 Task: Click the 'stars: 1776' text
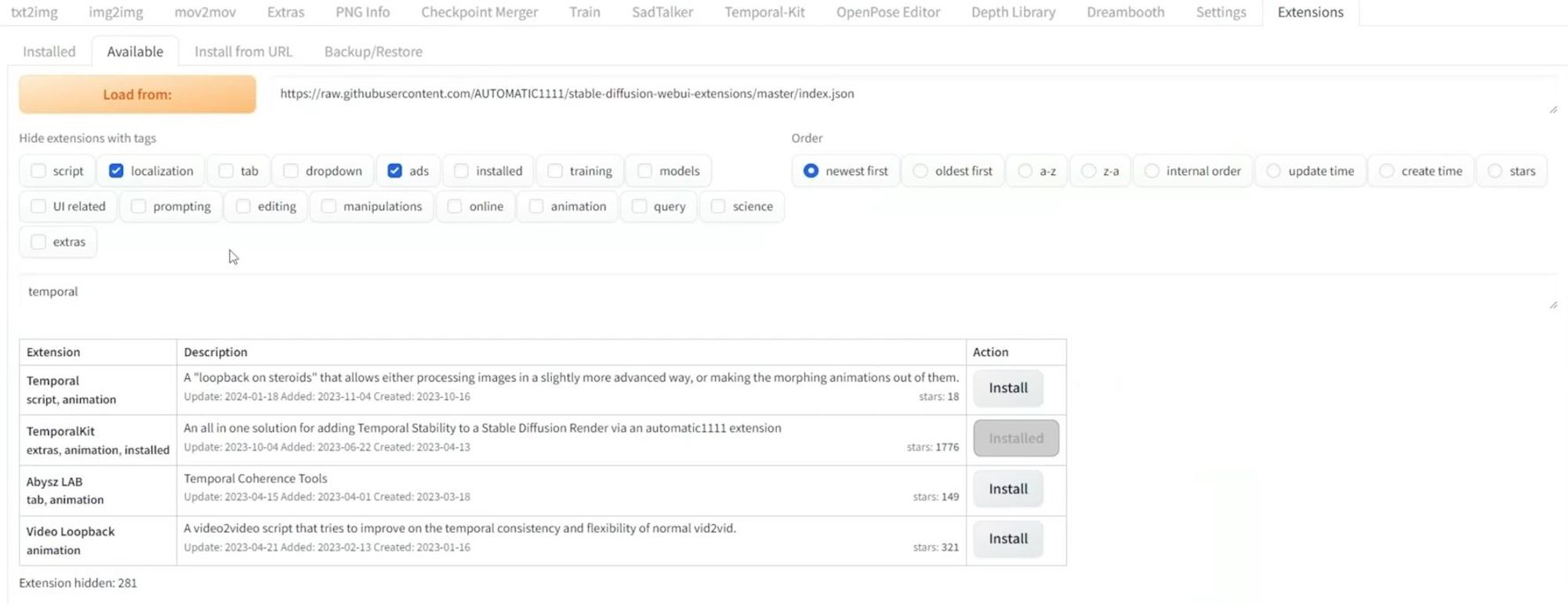[933, 447]
